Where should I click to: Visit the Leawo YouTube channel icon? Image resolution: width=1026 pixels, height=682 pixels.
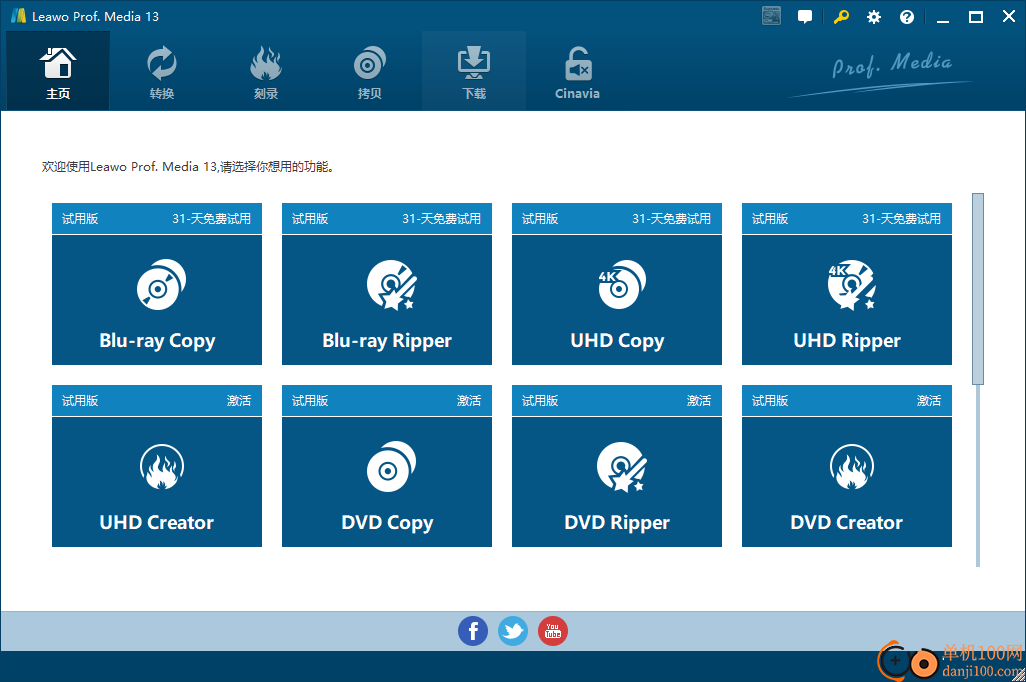(553, 631)
